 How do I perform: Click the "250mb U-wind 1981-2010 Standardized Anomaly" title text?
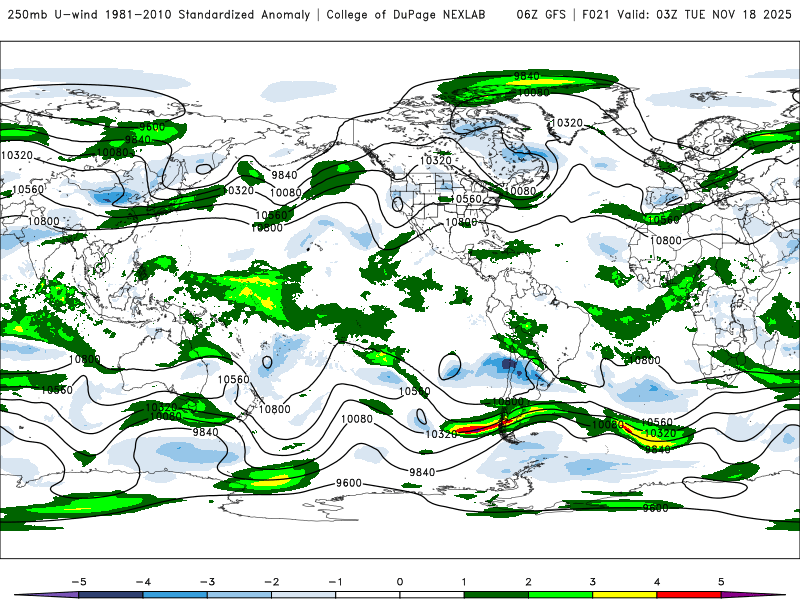point(159,14)
